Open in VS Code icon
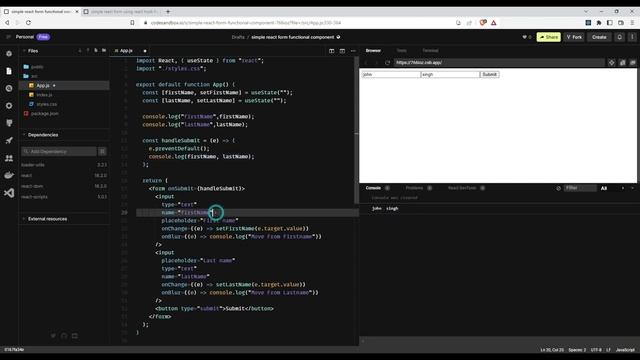The height and width of the screenshot is (360, 640). [9, 193]
